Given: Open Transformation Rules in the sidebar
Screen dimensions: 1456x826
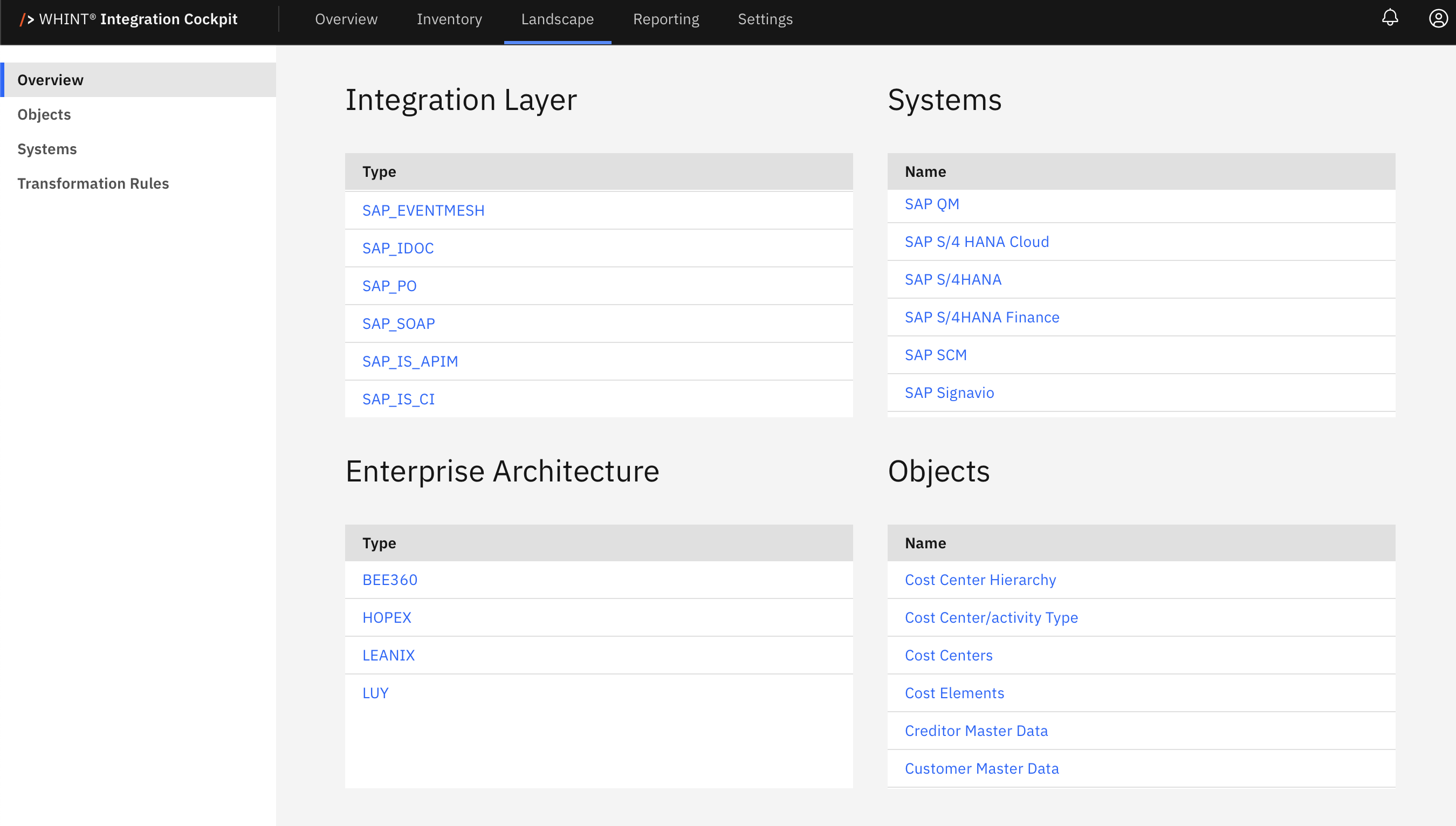Looking at the screenshot, I should [x=138, y=184].
